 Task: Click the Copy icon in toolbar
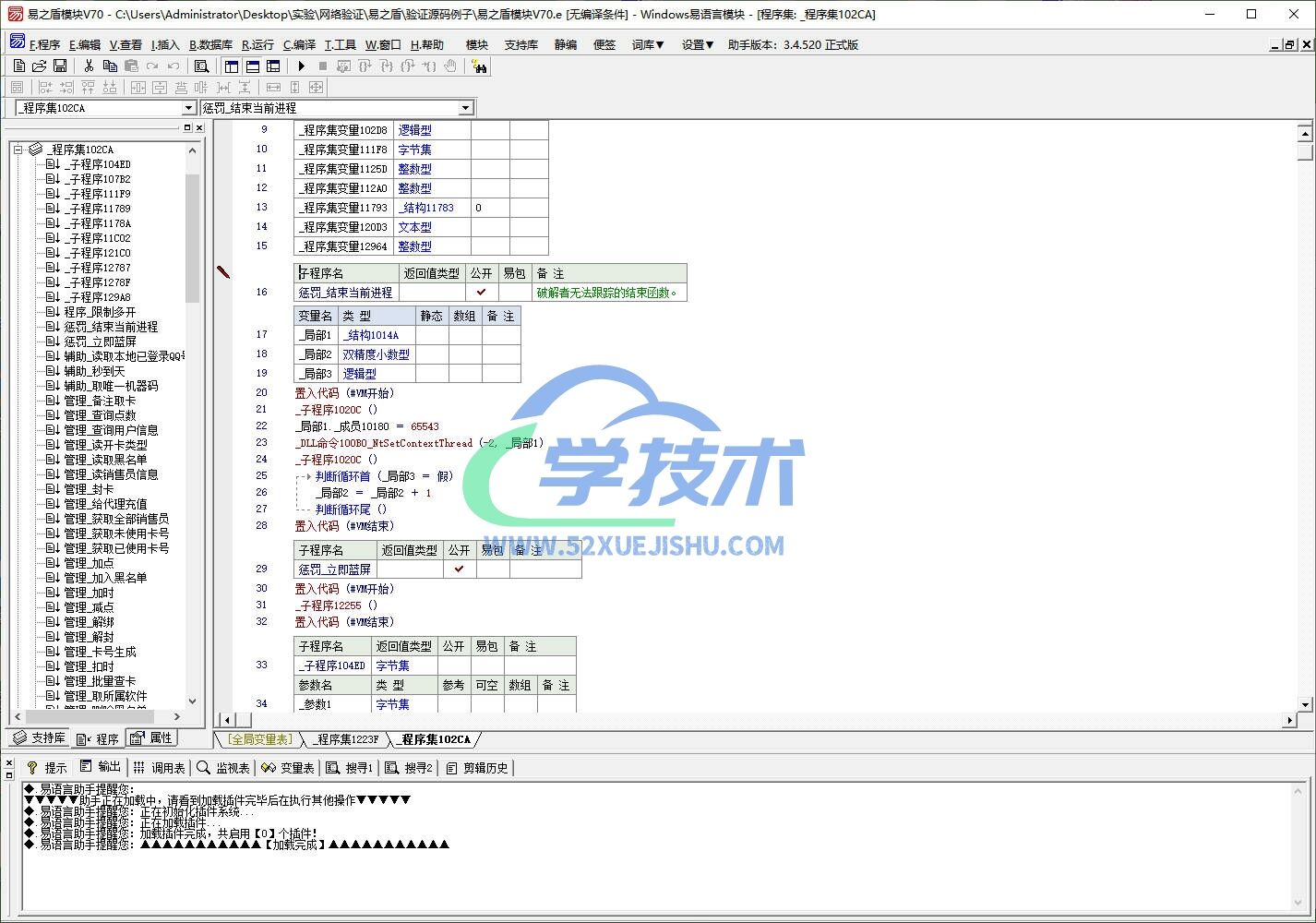pyautogui.click(x=110, y=66)
